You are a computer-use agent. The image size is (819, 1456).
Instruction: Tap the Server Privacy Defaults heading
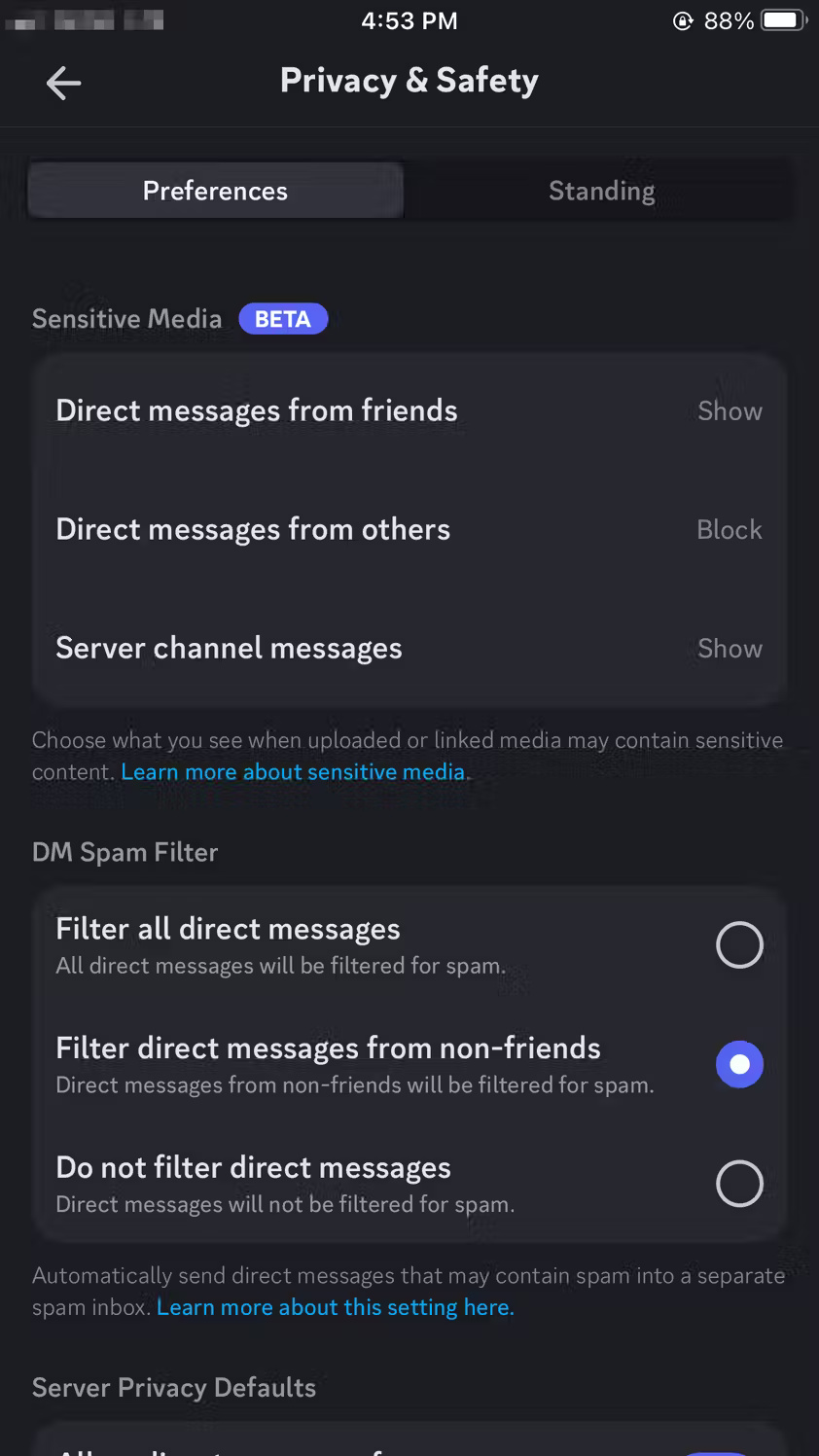(x=174, y=1387)
